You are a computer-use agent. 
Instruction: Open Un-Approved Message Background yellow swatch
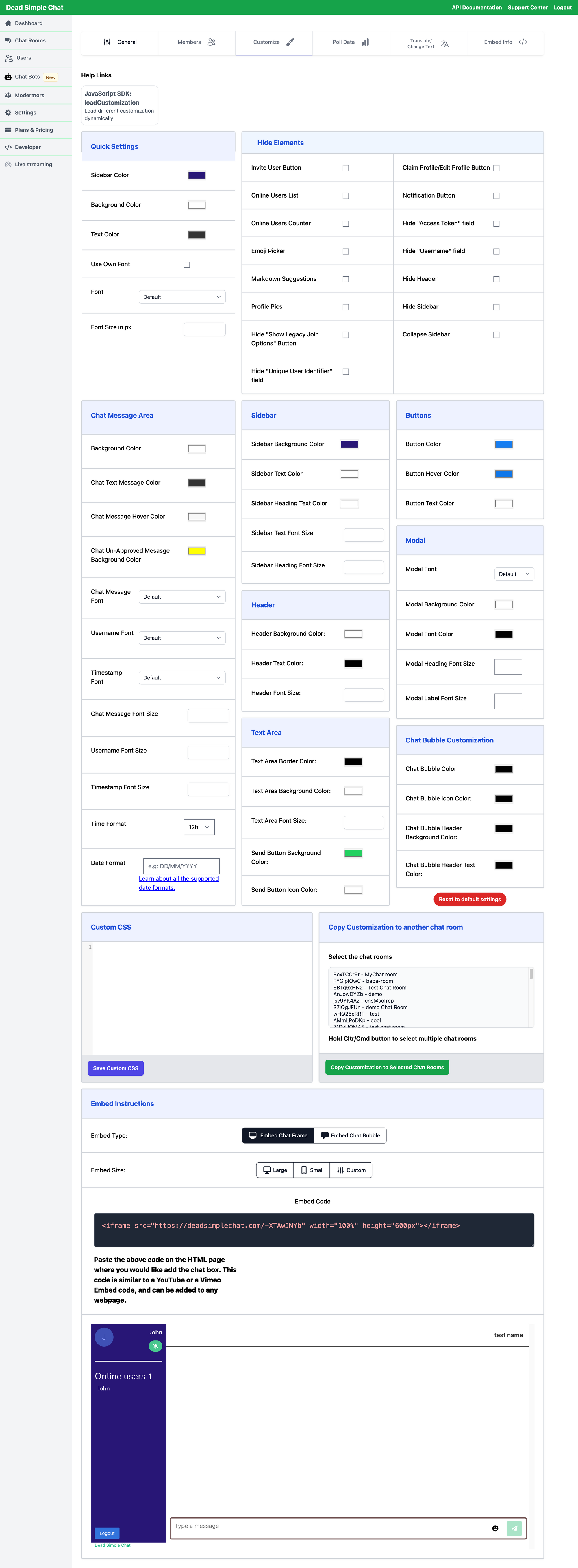197,551
